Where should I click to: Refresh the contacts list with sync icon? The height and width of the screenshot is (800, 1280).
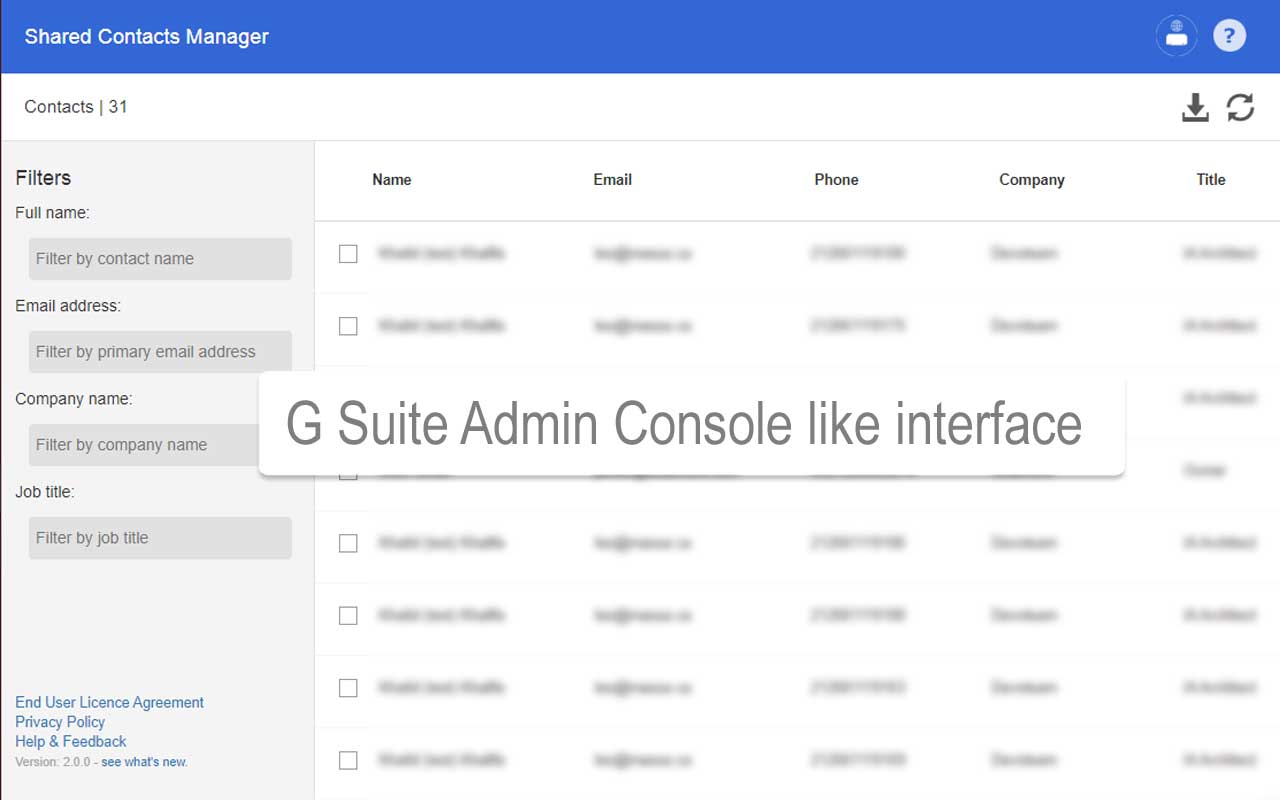[1241, 107]
